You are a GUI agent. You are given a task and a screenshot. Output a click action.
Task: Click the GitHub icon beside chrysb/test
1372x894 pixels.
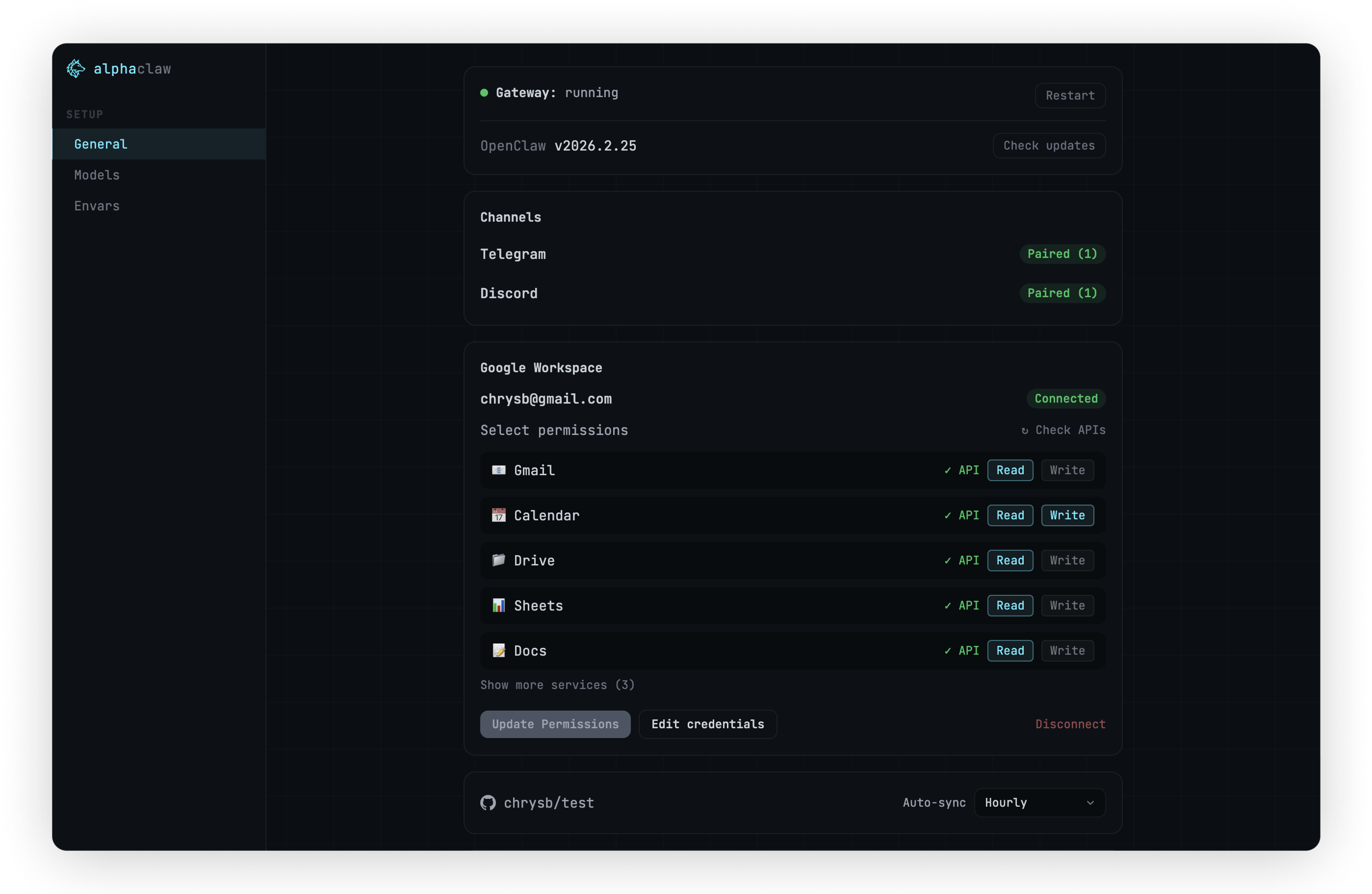(x=488, y=803)
